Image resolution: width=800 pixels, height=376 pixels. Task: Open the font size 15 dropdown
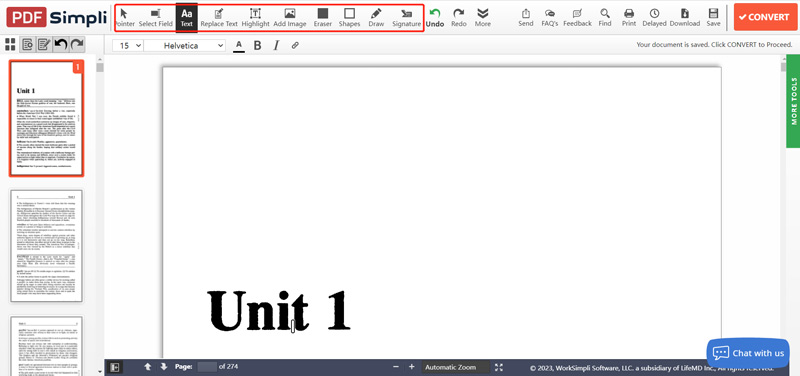pyautogui.click(x=128, y=45)
